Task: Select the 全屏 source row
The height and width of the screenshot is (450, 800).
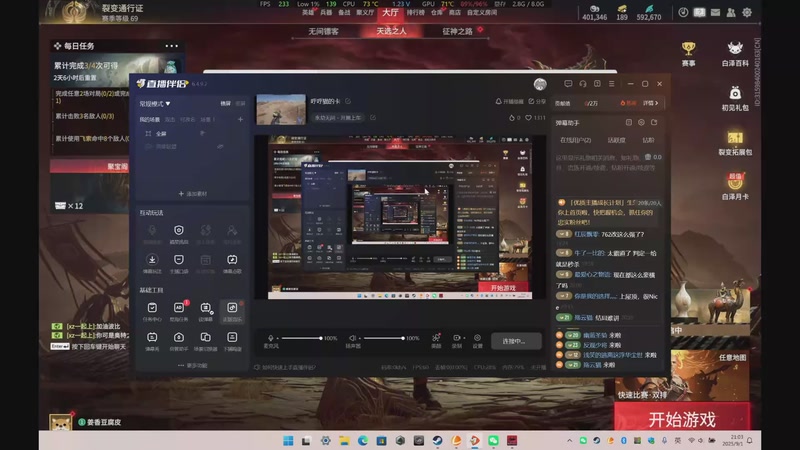Action: [192, 133]
